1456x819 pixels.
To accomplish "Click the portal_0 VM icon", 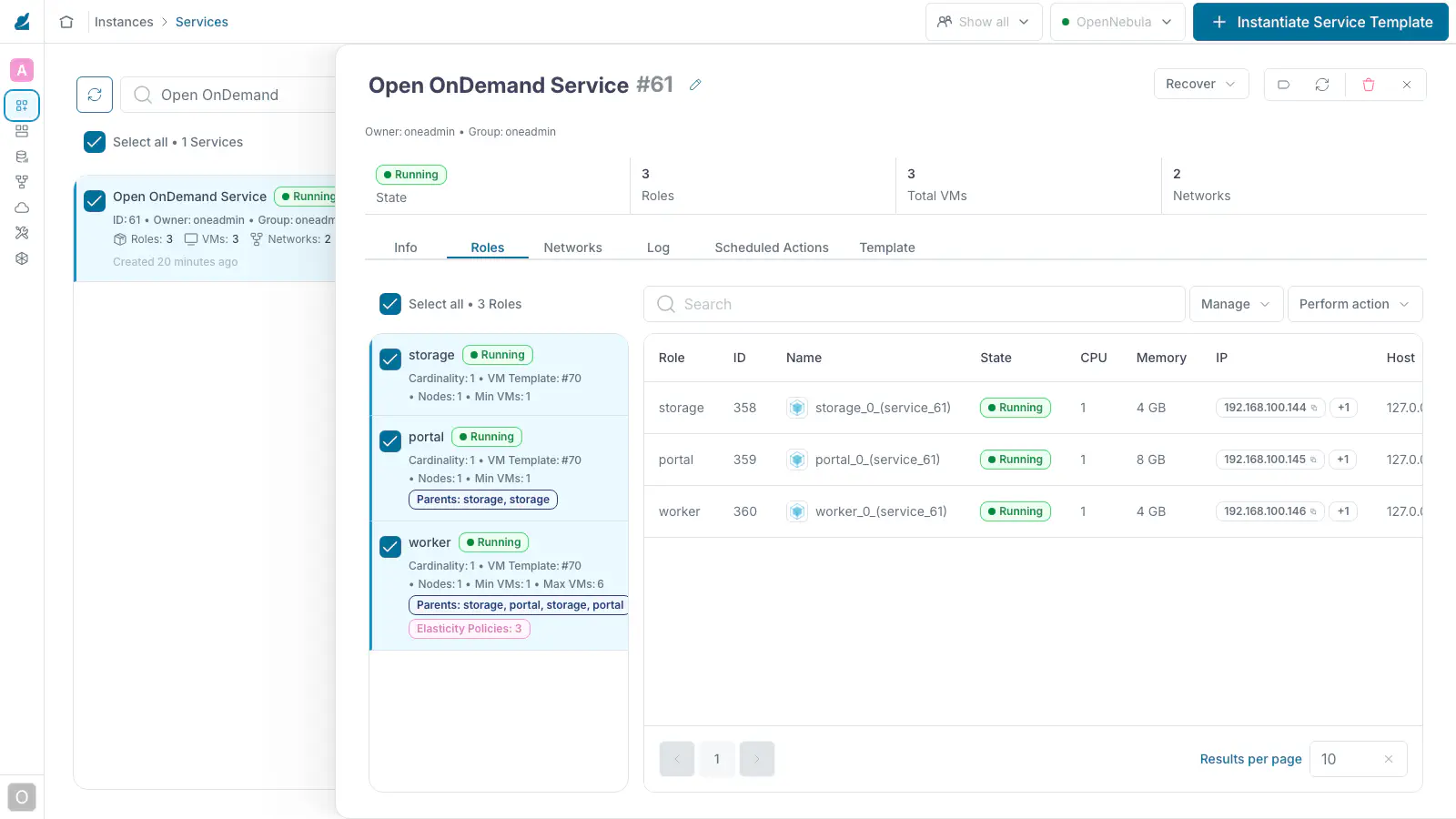I will click(797, 460).
